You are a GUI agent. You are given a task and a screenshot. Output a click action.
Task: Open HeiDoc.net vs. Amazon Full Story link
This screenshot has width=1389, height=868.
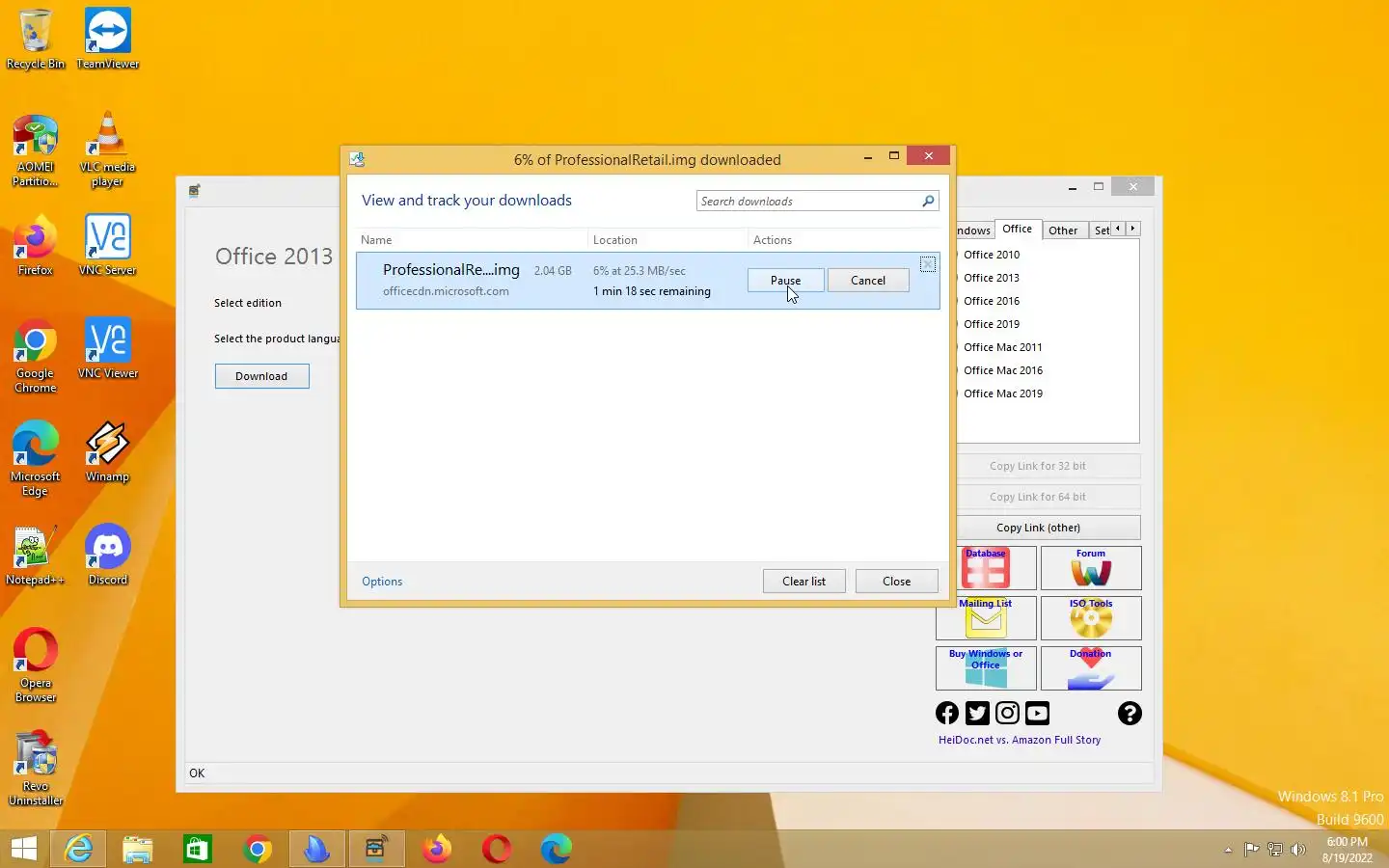tap(1020, 740)
